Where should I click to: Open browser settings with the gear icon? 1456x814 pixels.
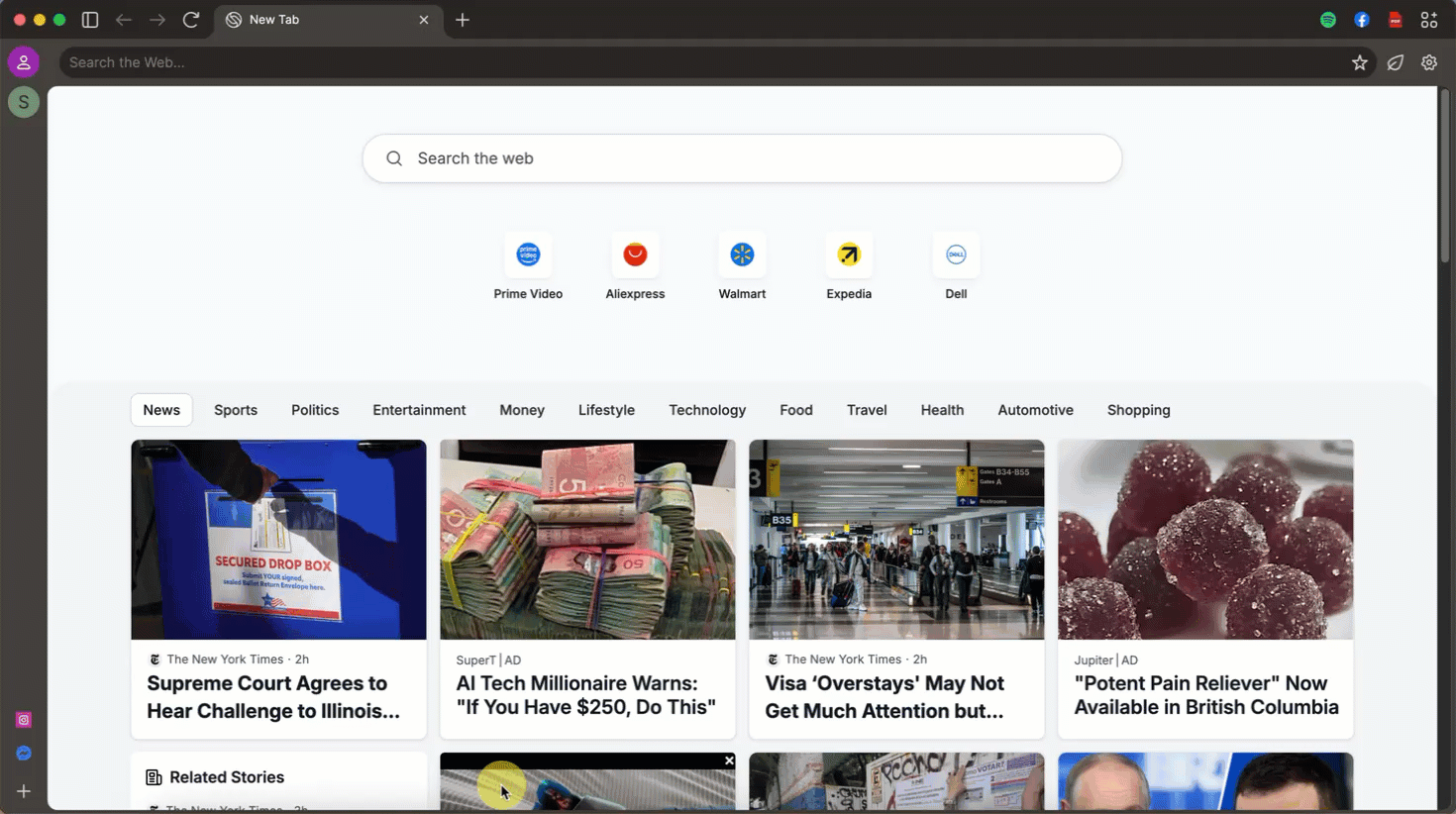coord(1429,62)
